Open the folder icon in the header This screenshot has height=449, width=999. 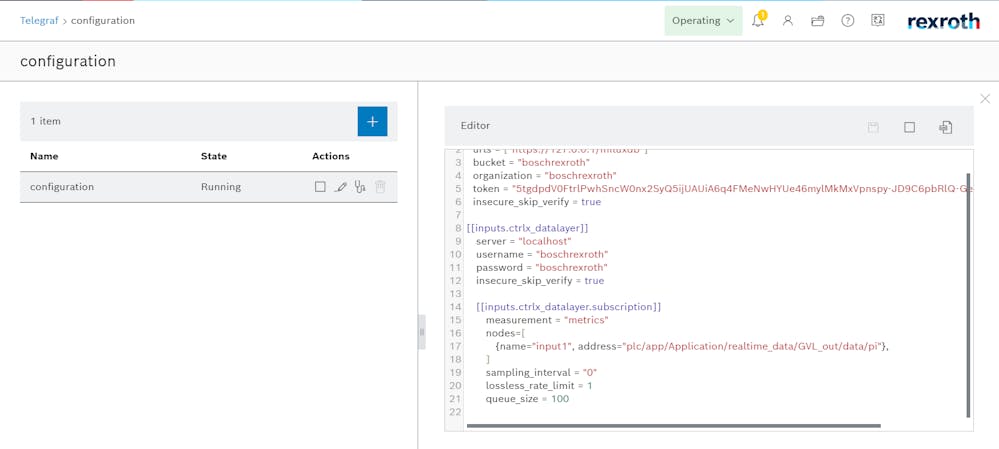(817, 20)
